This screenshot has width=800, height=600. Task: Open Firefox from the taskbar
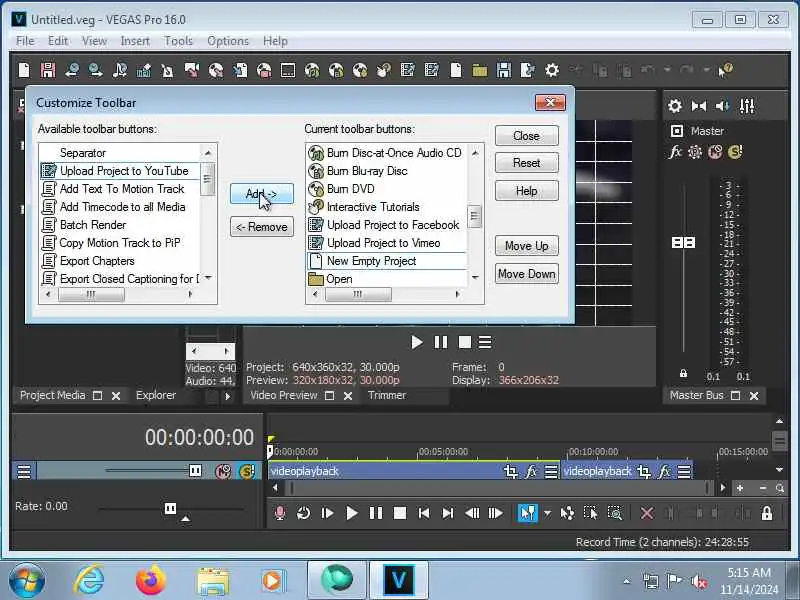[x=151, y=581]
